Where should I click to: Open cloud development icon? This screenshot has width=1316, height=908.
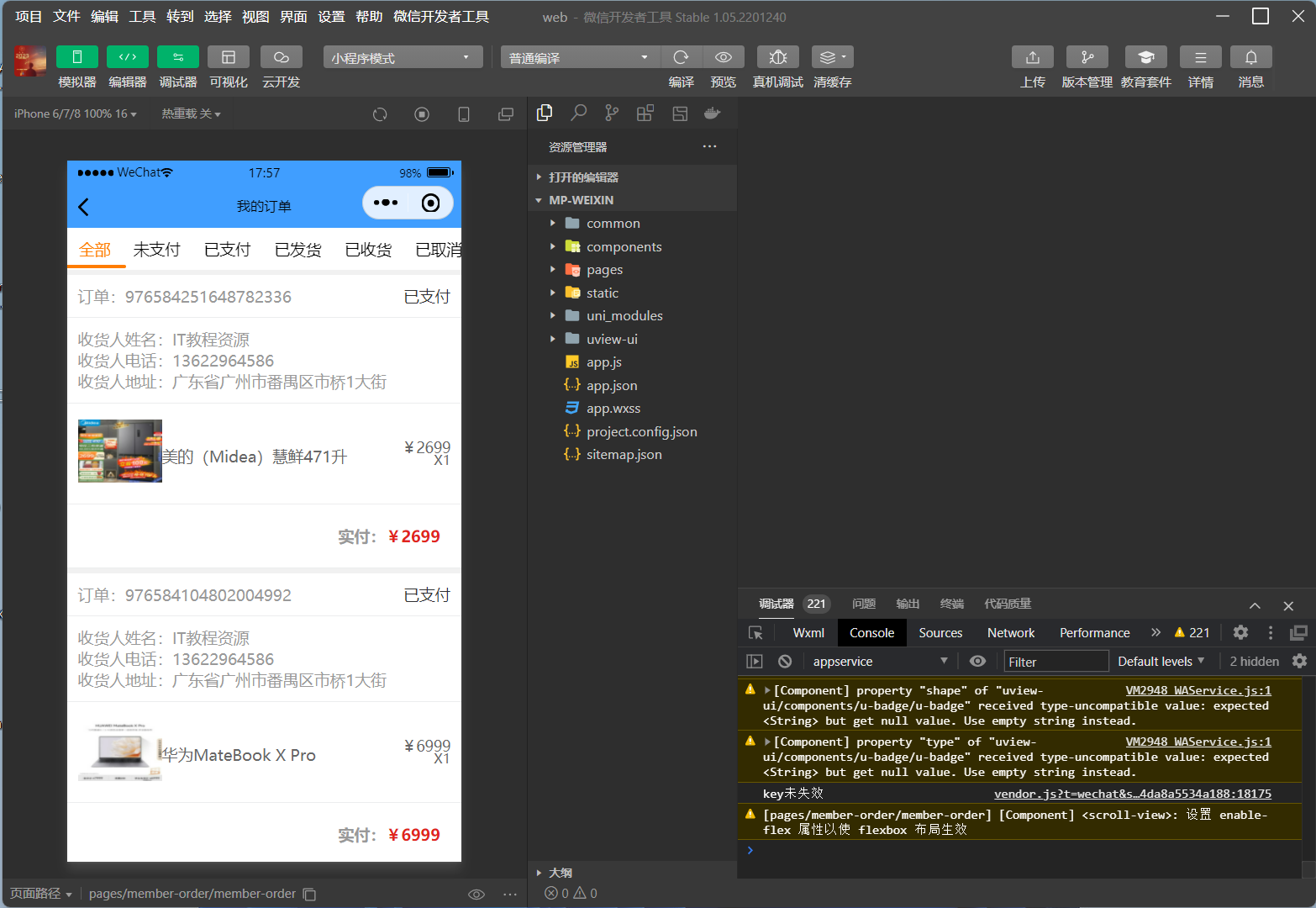click(x=282, y=56)
